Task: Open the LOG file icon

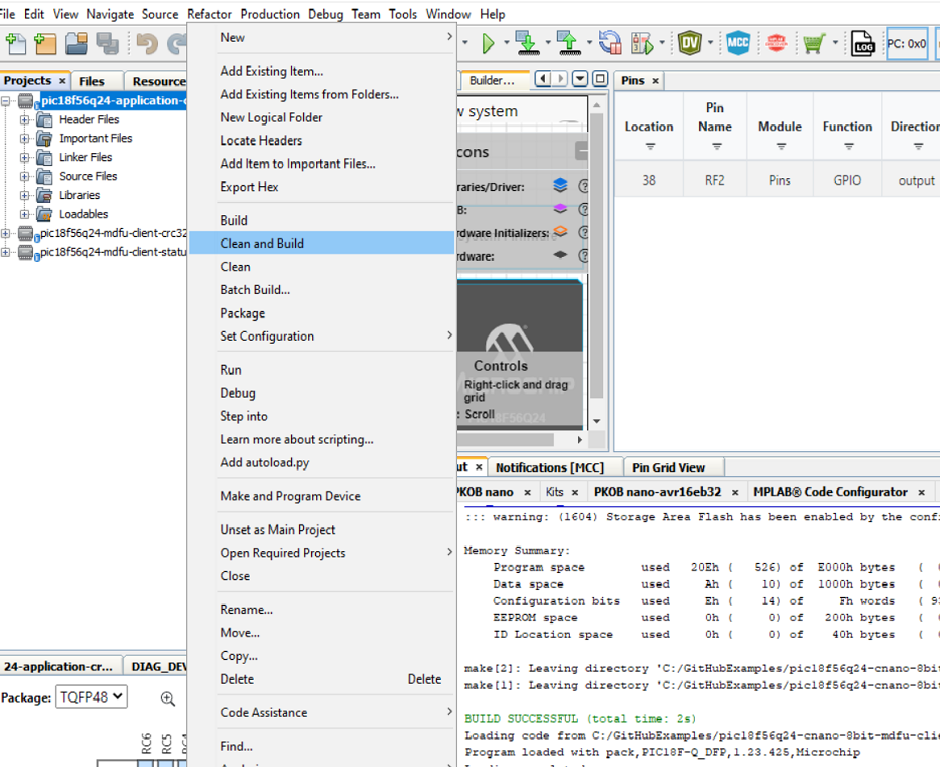Action: 863,43
